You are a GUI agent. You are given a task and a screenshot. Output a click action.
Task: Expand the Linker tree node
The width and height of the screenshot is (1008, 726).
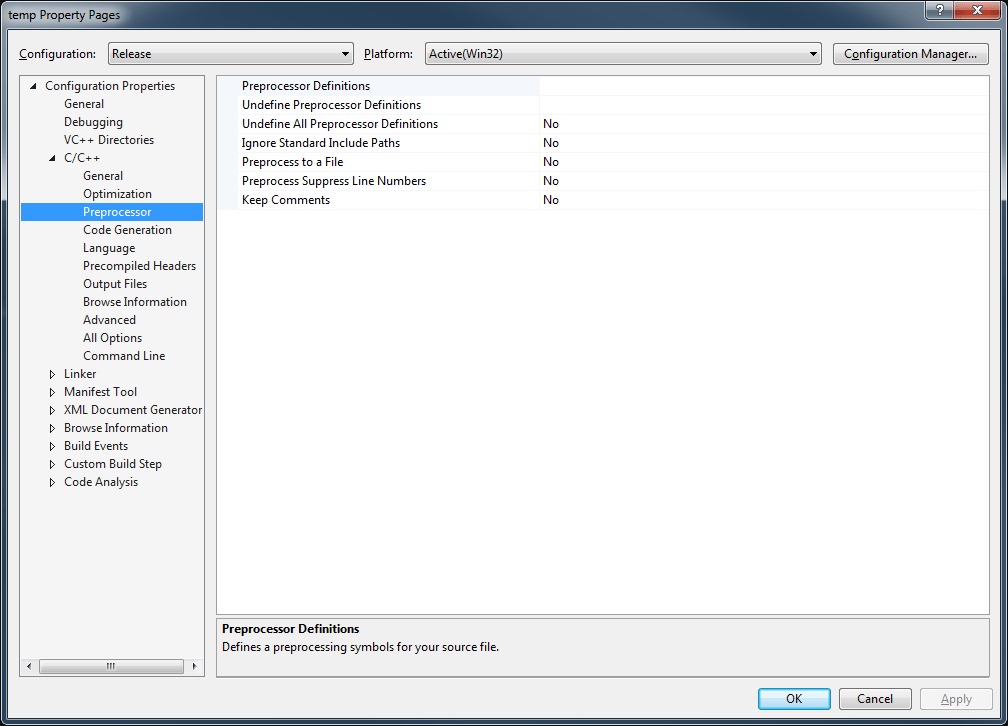[52, 373]
